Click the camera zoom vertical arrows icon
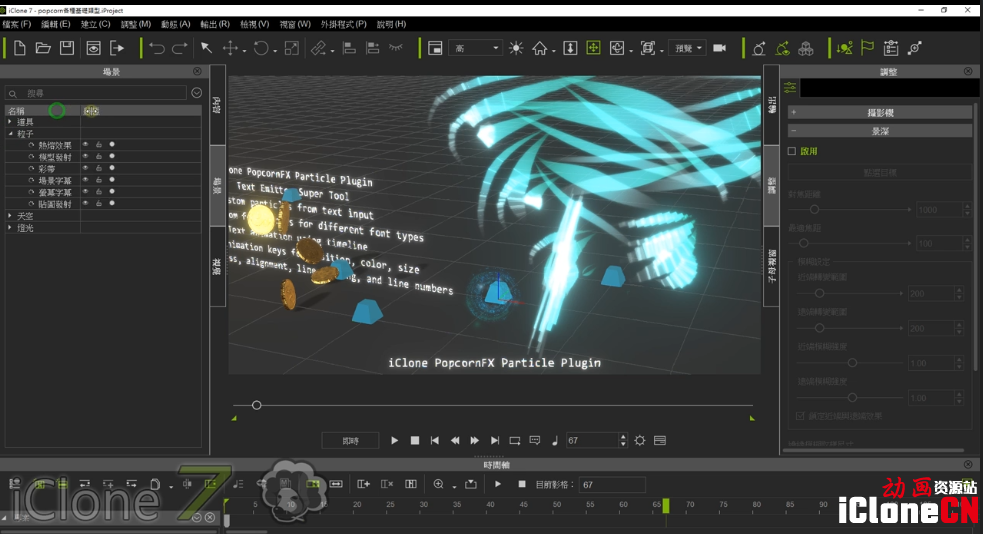983x534 pixels. tap(570, 48)
